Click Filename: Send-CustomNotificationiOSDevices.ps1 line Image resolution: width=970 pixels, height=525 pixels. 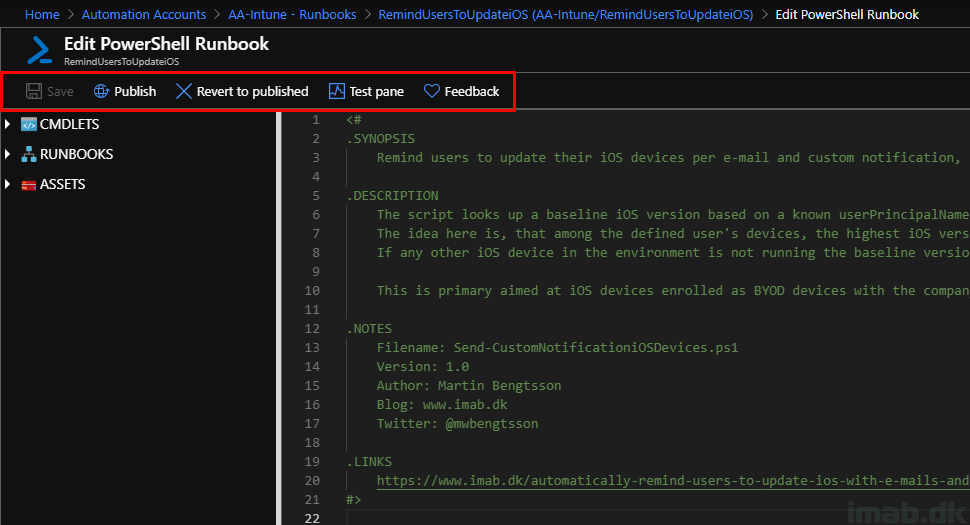(557, 348)
